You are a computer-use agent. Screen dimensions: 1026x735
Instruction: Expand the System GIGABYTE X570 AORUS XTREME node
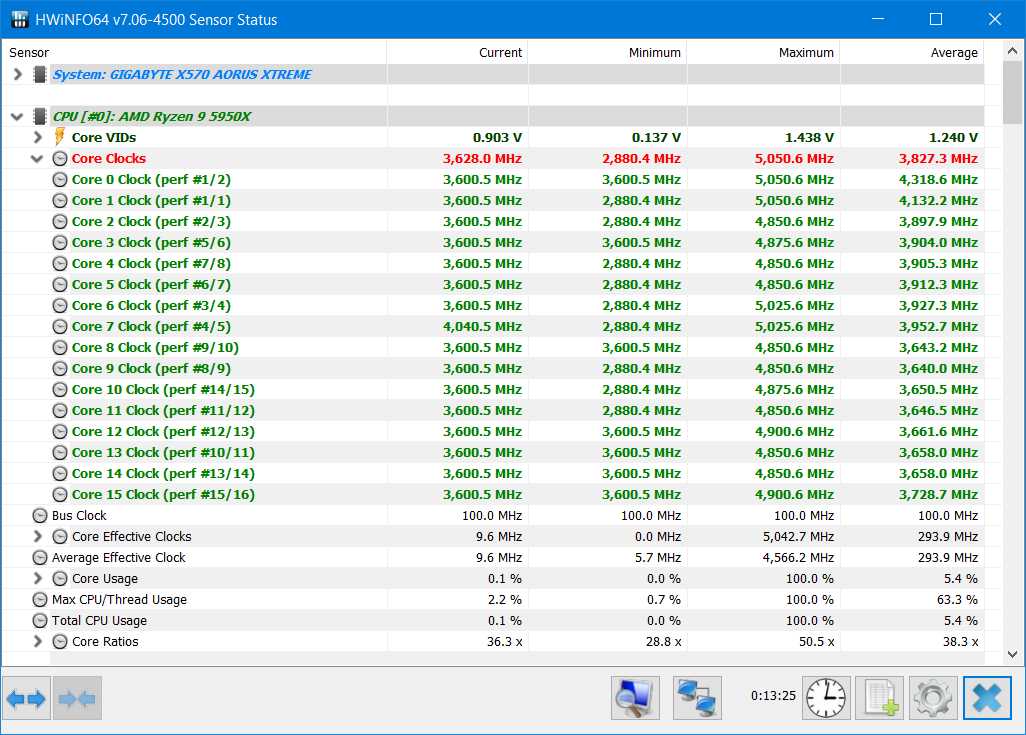pos(18,75)
